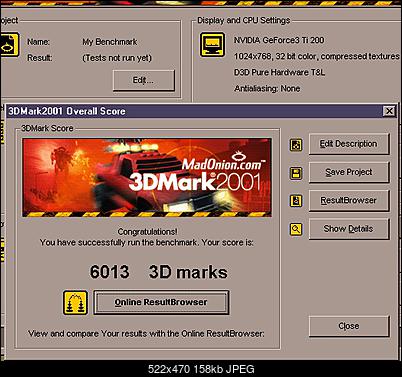Click the ResultBrowser document icon
402x377 pixels.
pyautogui.click(x=296, y=201)
